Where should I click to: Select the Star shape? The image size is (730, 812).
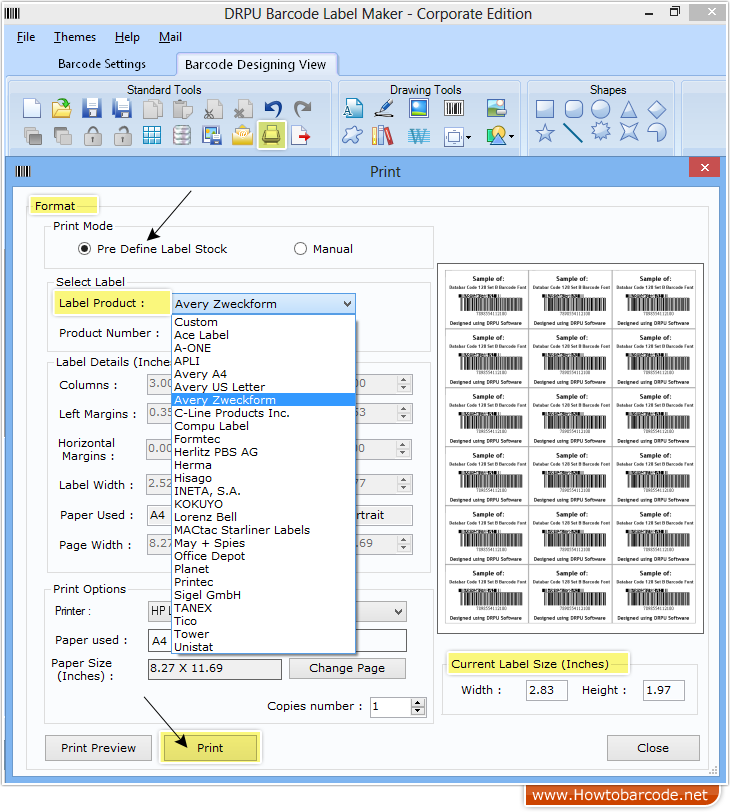(545, 133)
